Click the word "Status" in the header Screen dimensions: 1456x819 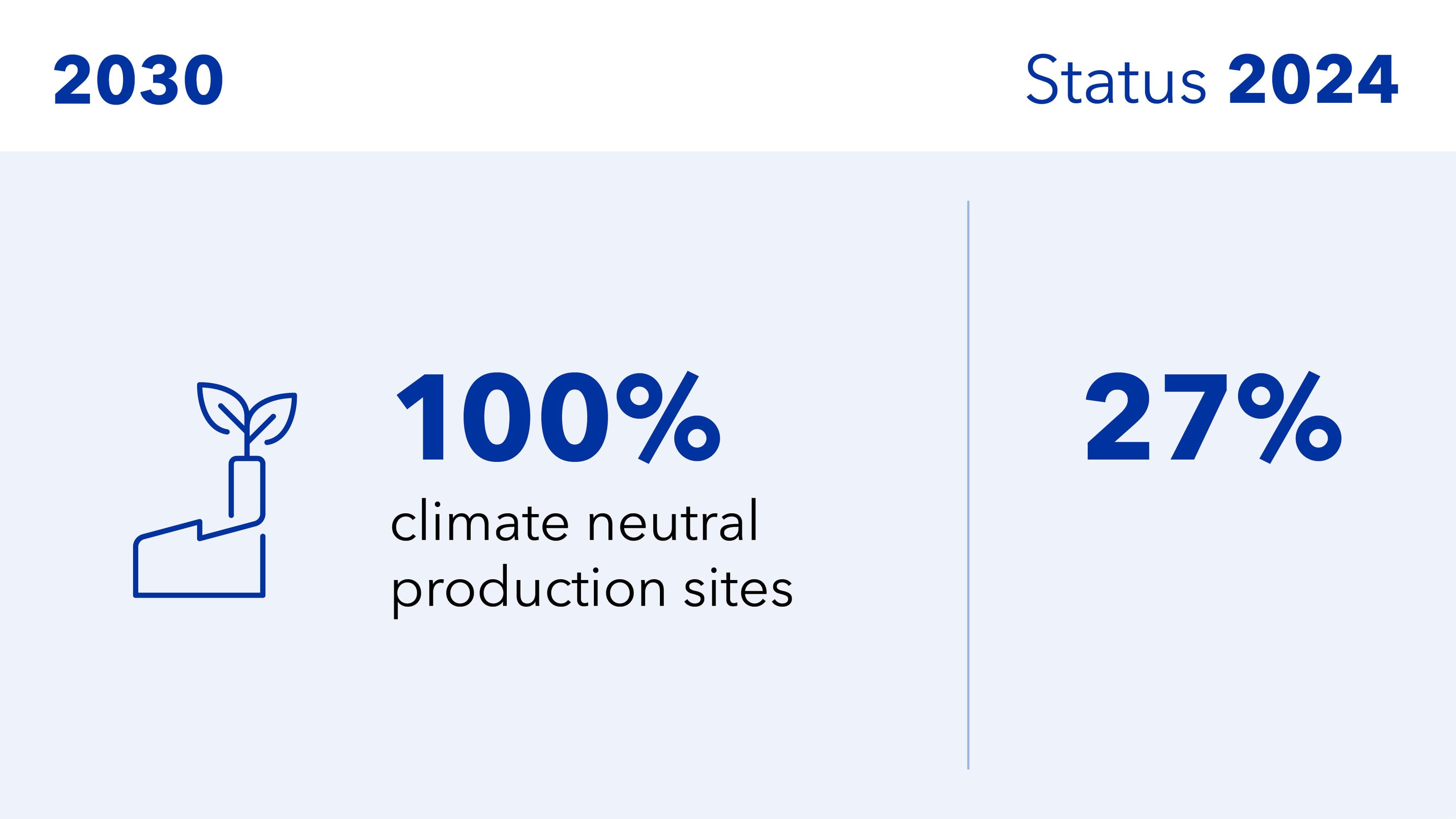click(1116, 80)
